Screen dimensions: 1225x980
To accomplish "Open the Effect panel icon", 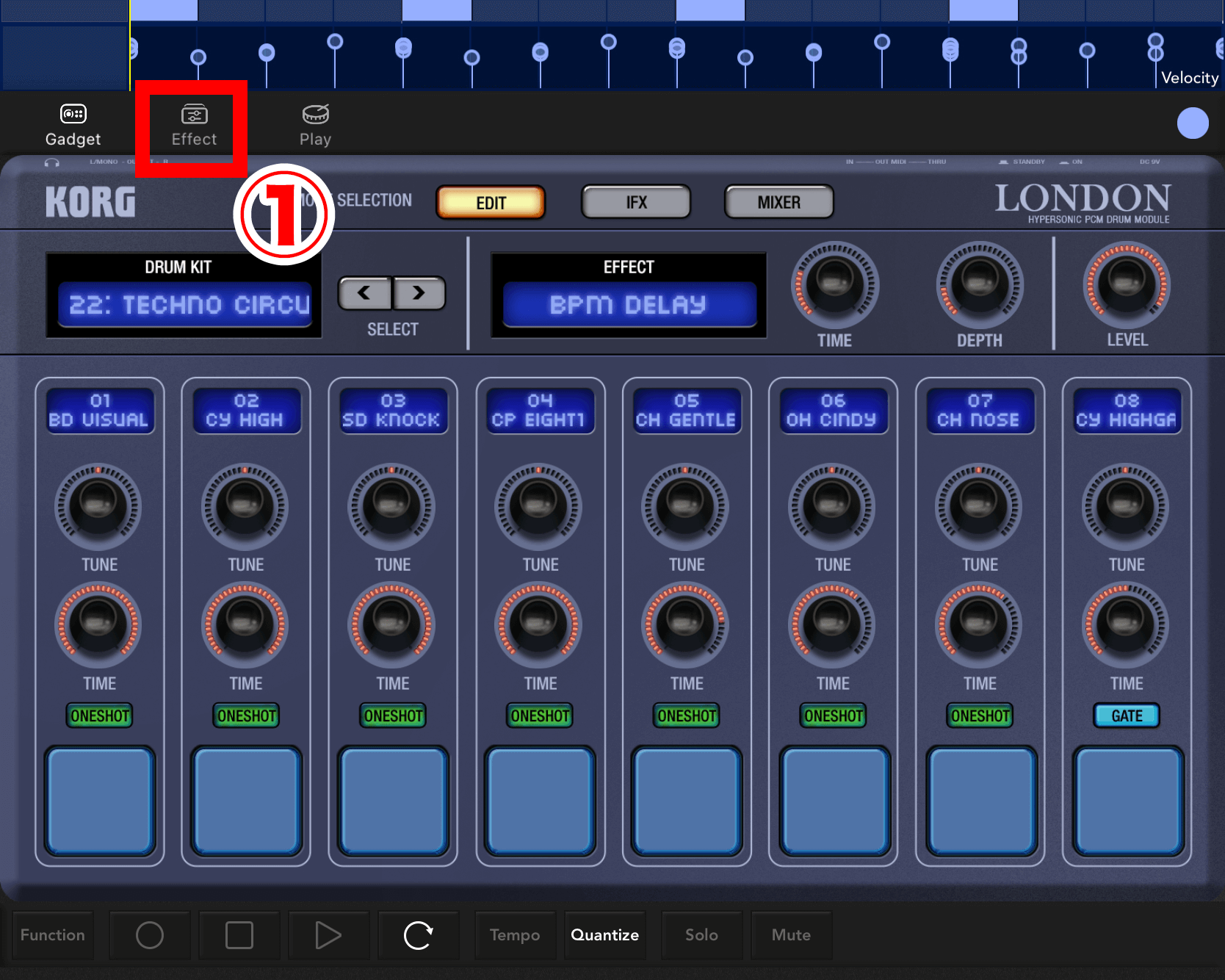I will [x=194, y=125].
